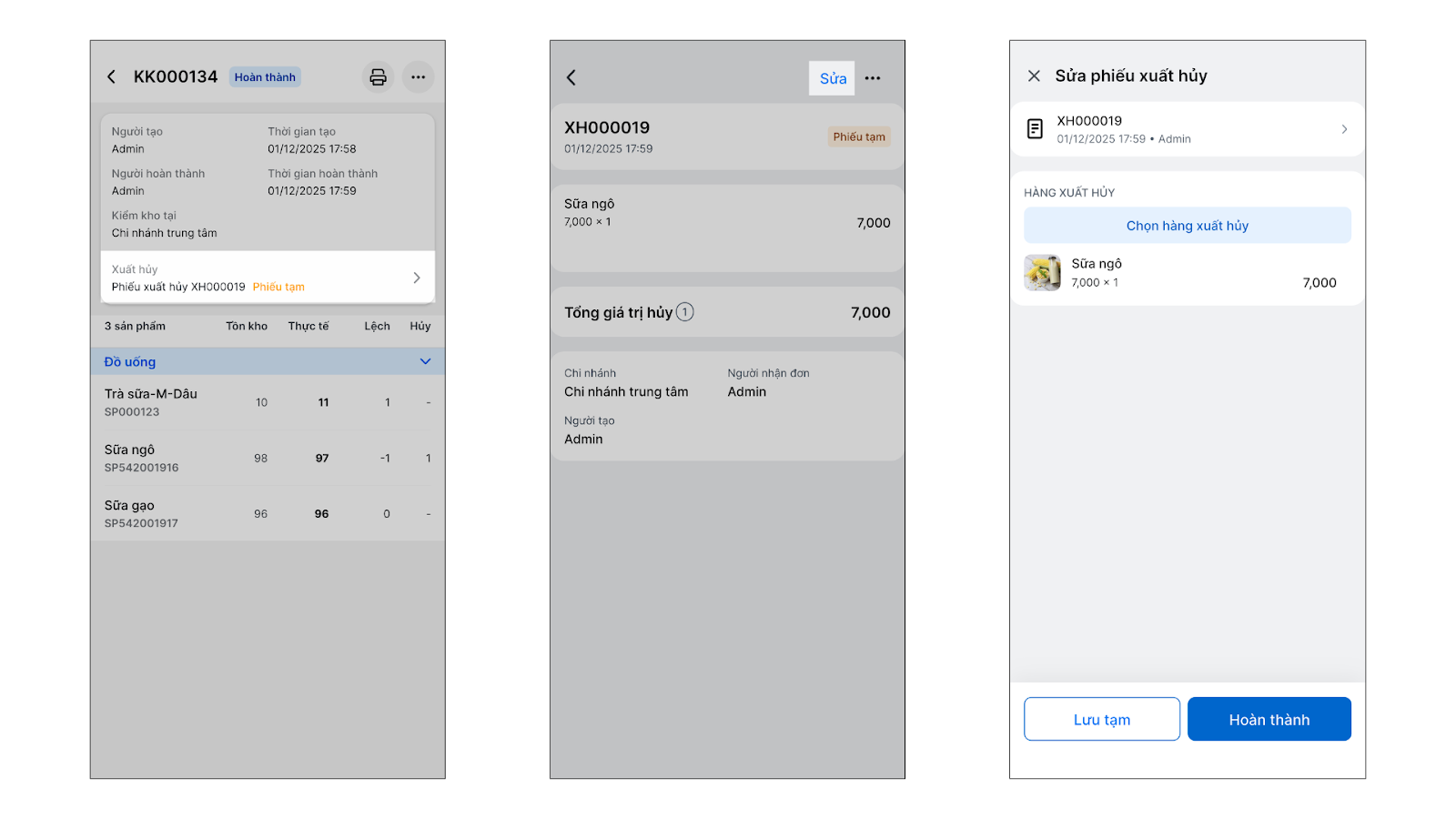
Task: Tap the Phiếu tạm status badge
Action: pos(859,136)
